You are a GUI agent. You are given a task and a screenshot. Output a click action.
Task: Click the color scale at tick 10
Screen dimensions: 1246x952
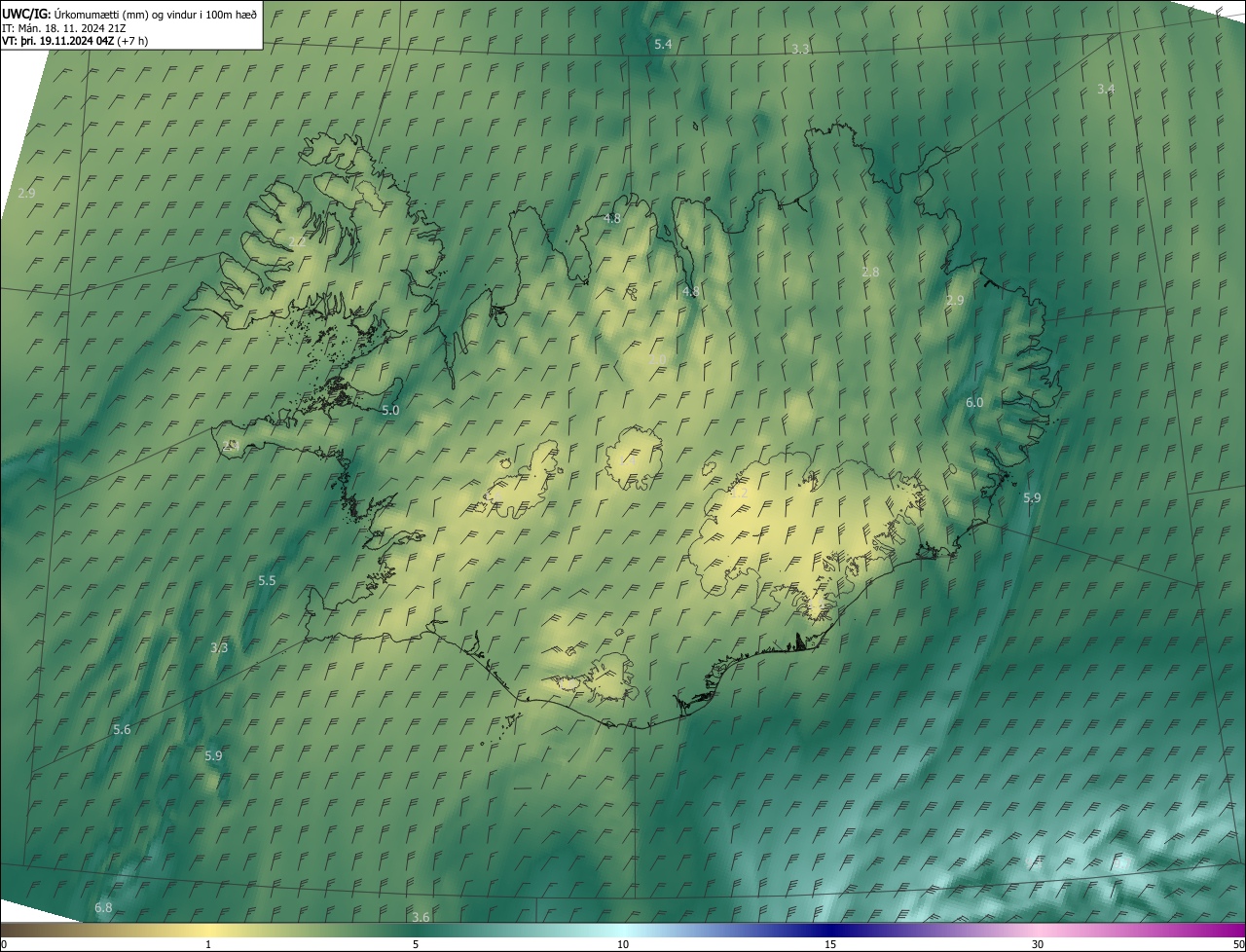tap(623, 944)
